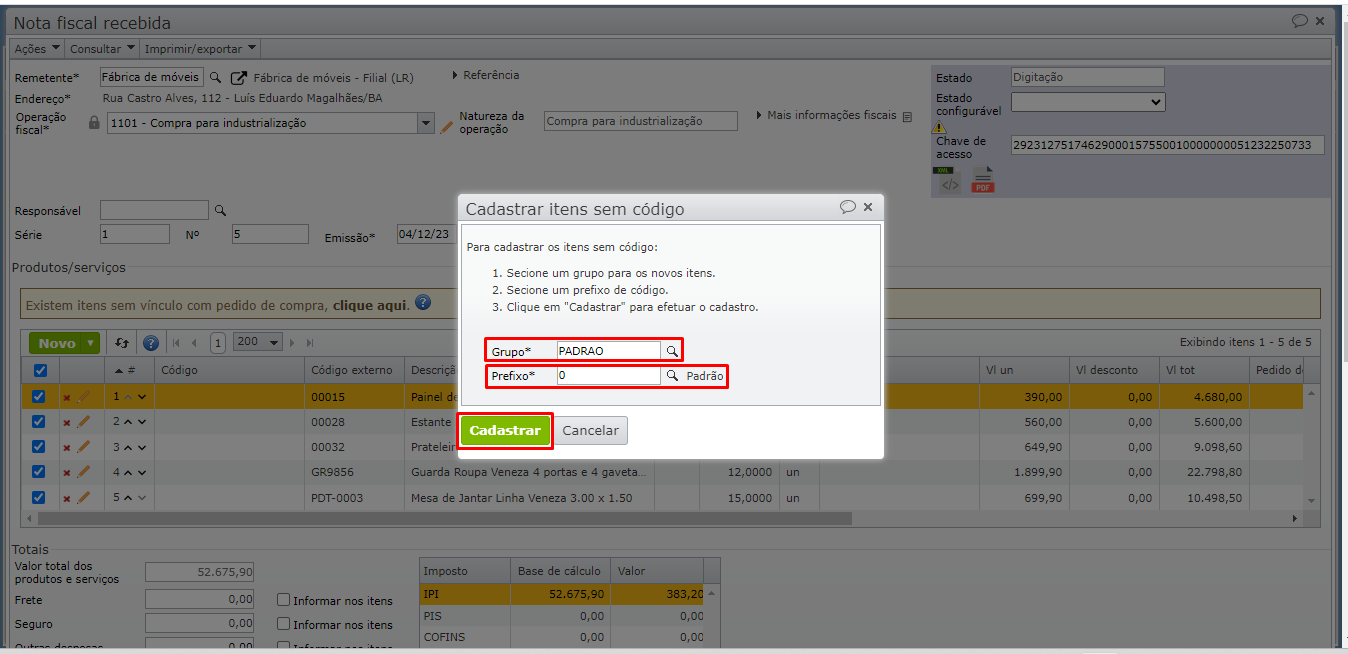Viewport: 1348px width, 654px height.
Task: Click the Frete value field
Action: (x=200, y=600)
